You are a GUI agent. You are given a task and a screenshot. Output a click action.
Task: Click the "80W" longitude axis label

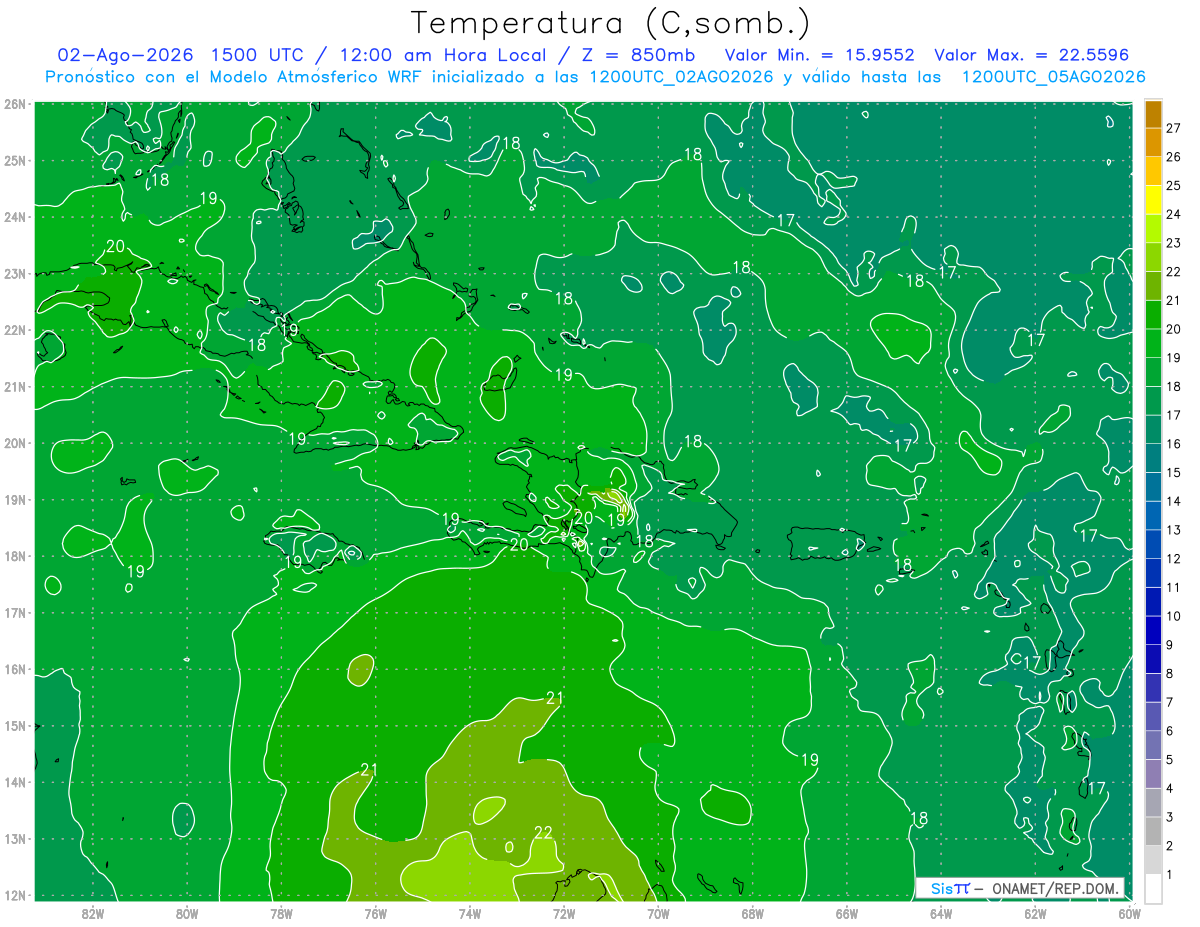187,913
